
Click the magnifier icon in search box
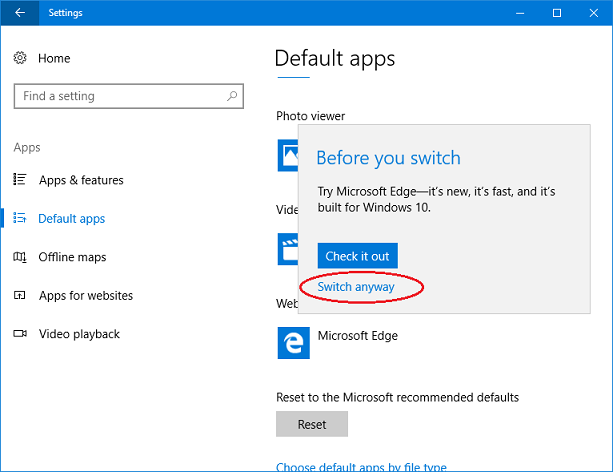point(232,96)
